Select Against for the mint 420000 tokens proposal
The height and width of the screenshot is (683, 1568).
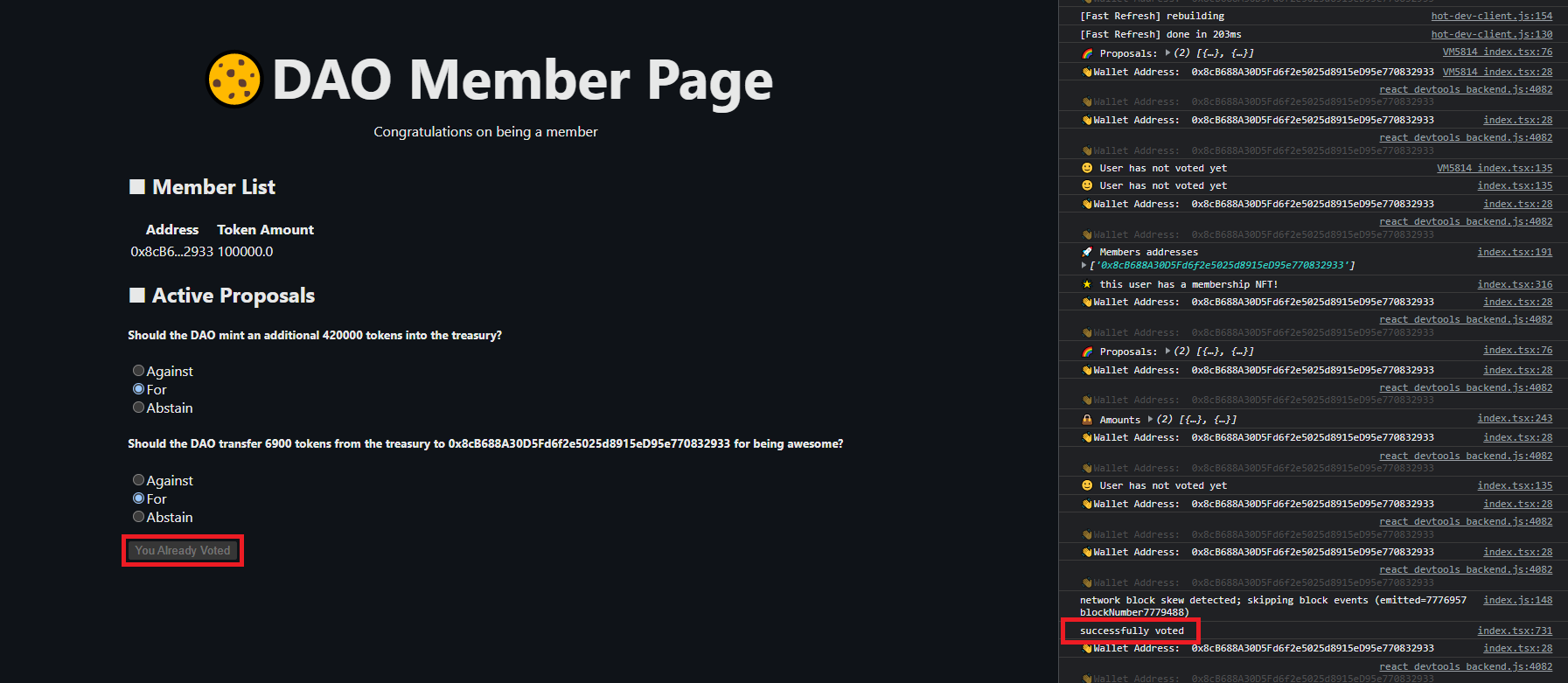coord(138,371)
